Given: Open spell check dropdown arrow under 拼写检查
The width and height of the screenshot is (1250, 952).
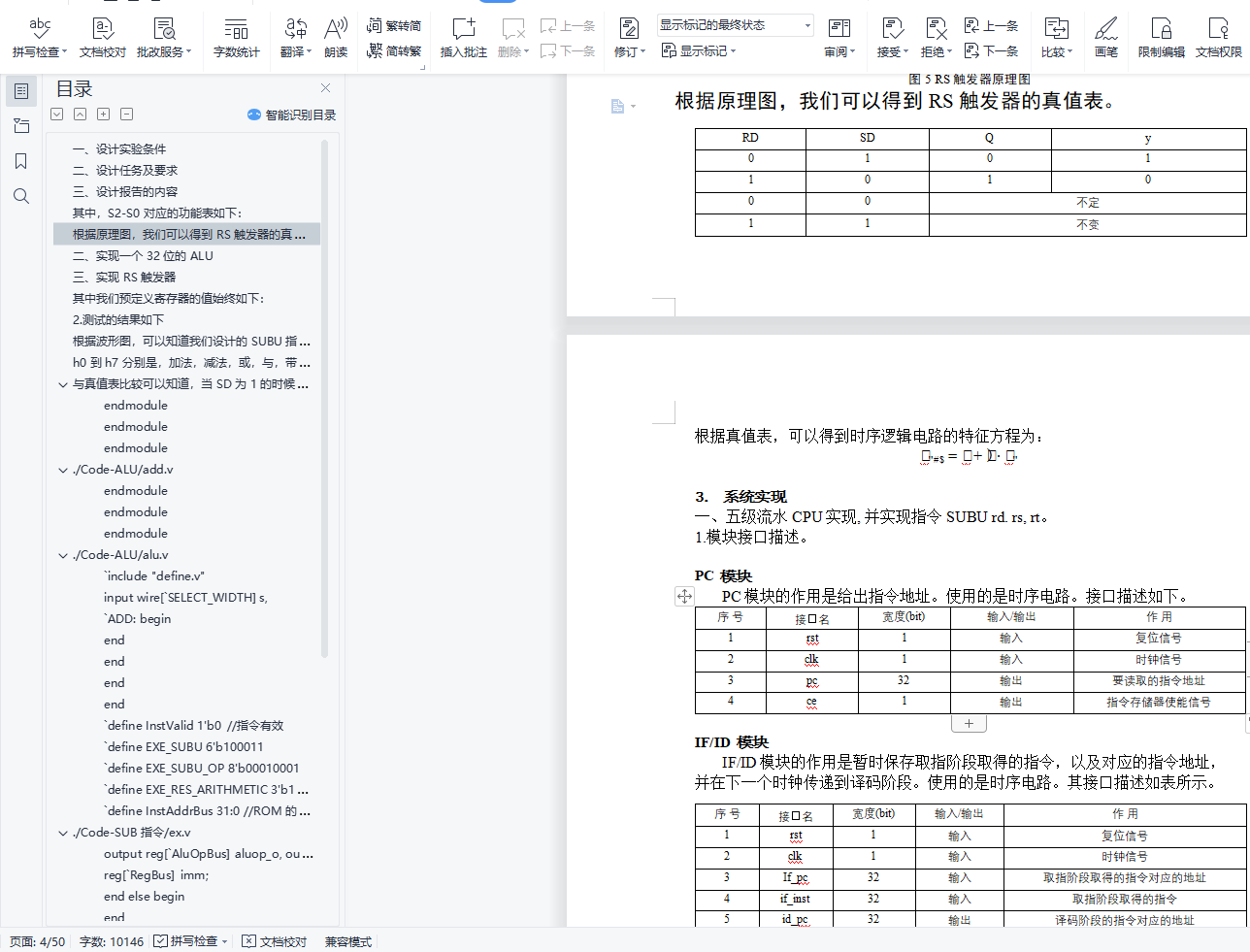Looking at the screenshot, I should [65, 52].
